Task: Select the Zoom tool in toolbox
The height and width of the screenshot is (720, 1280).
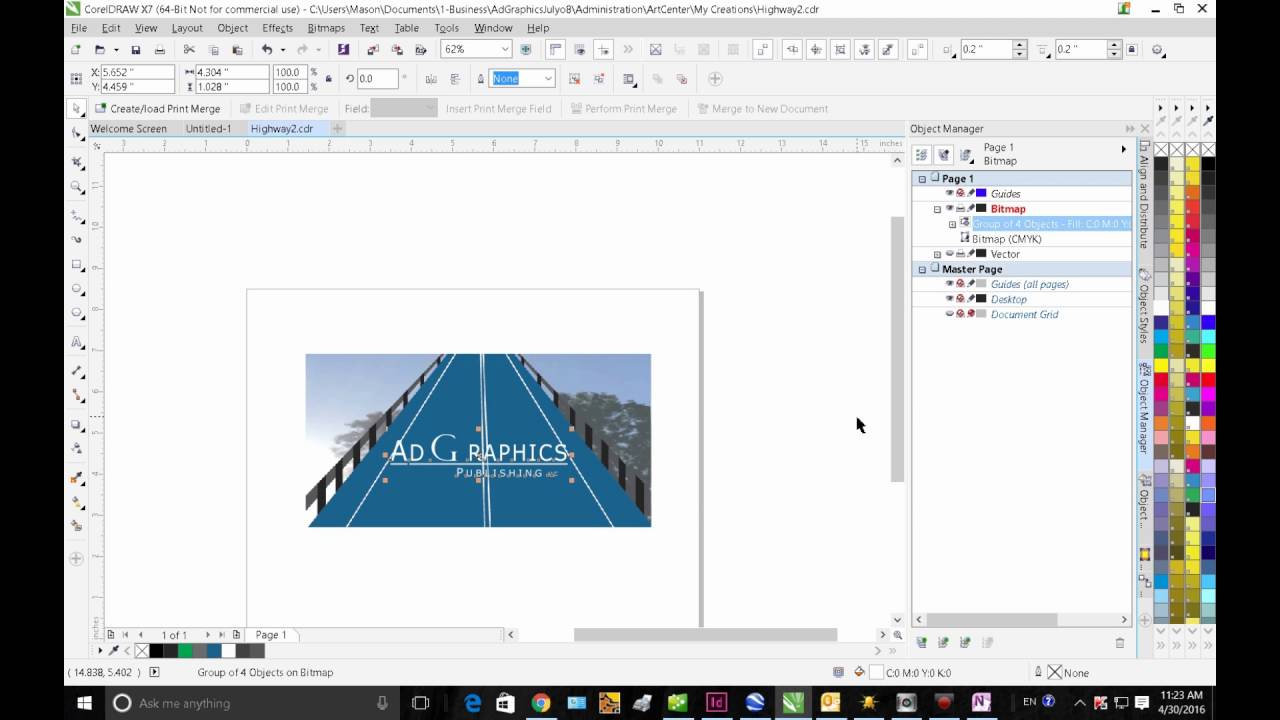Action: [x=77, y=187]
